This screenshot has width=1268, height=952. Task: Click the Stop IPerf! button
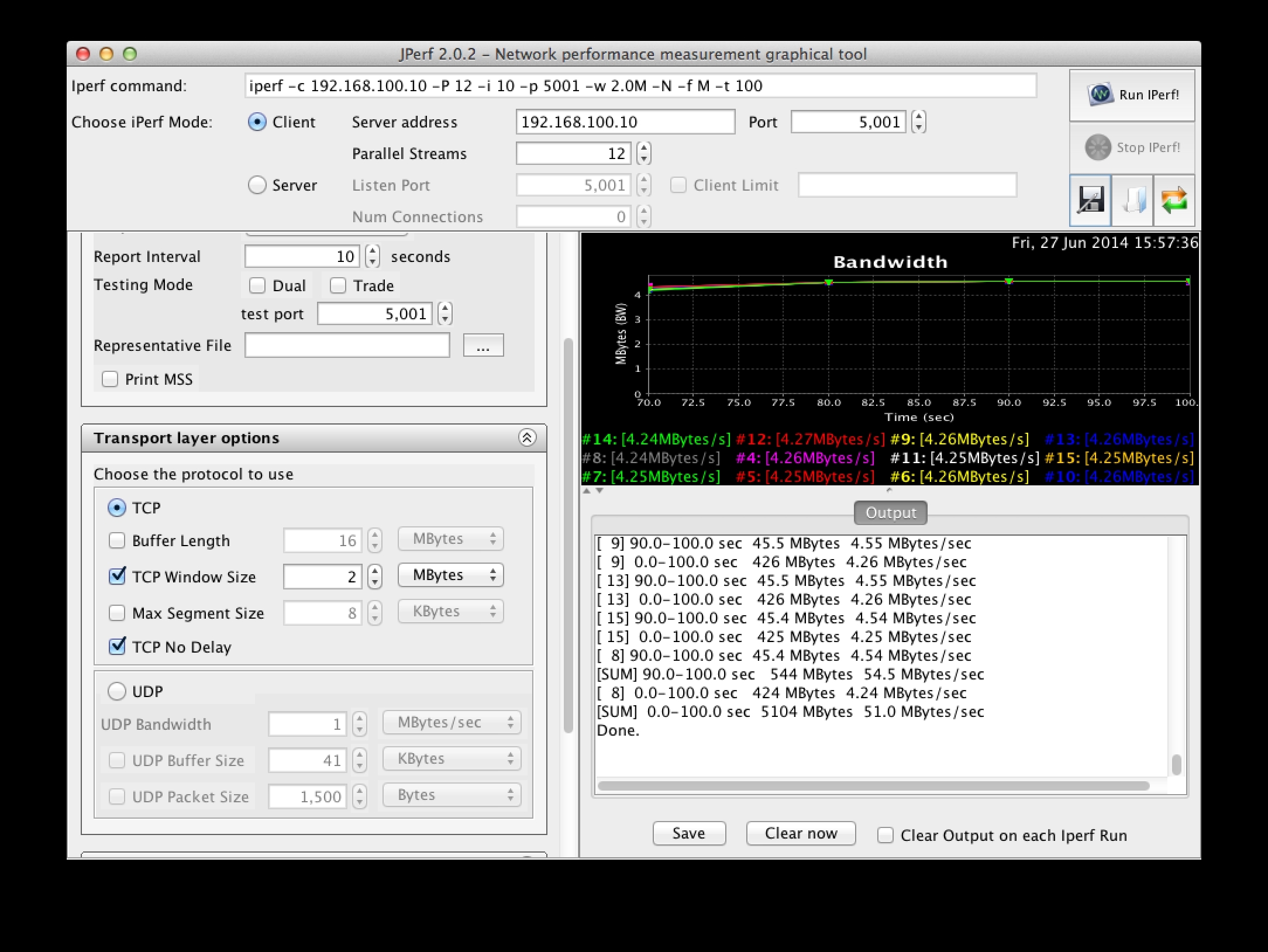(x=1132, y=147)
